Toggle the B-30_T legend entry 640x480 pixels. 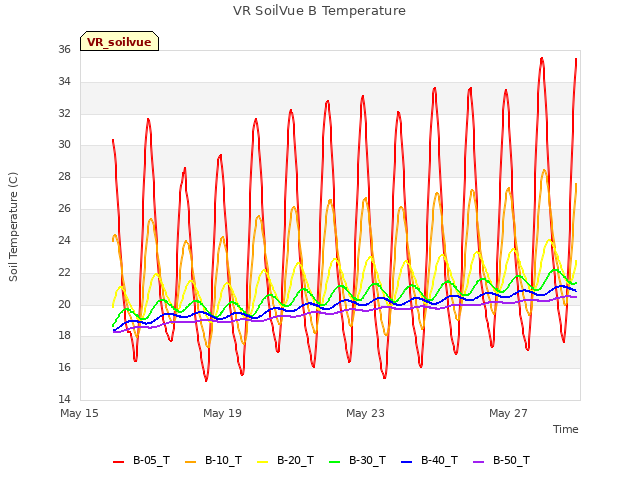357,461
